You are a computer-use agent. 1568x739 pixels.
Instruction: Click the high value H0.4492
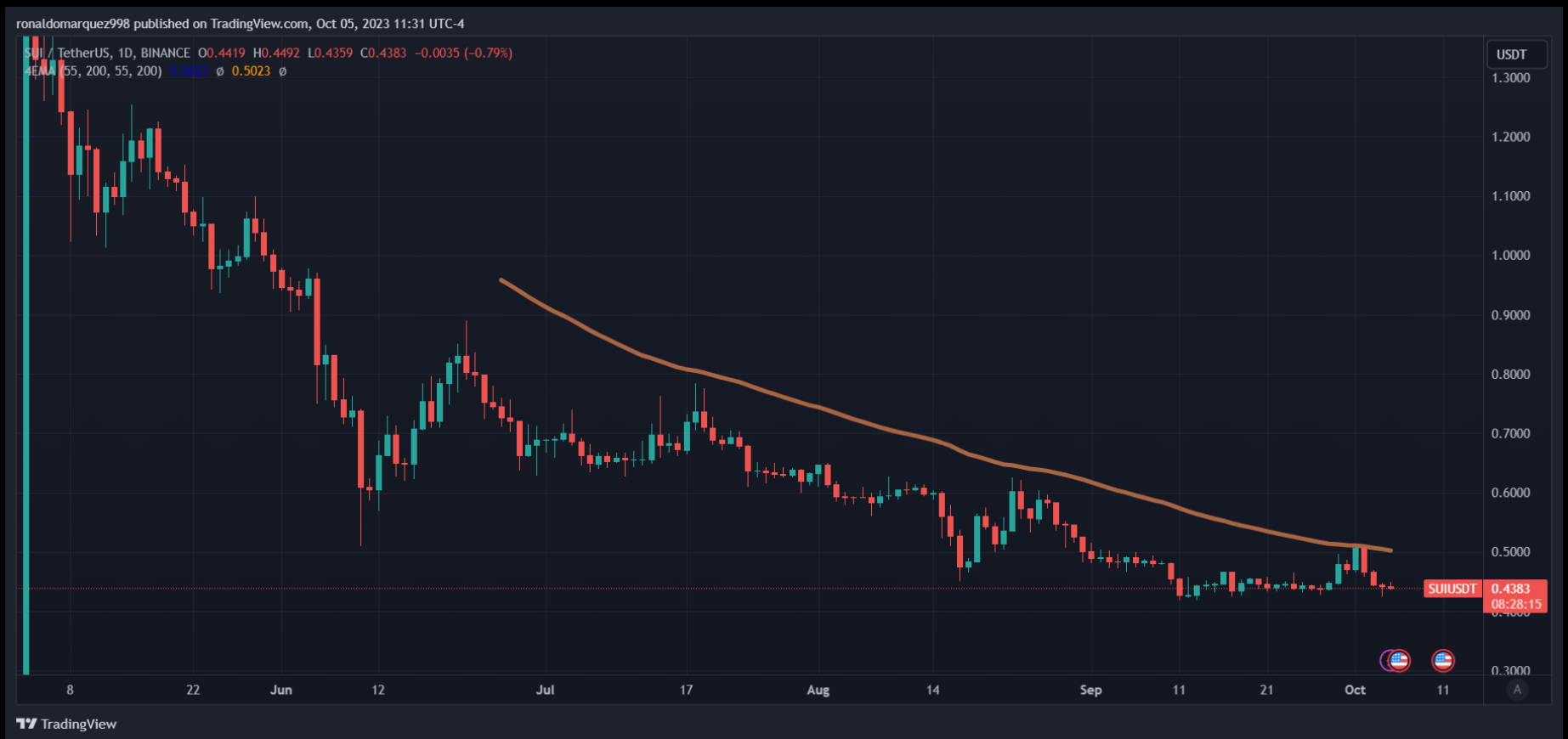pyautogui.click(x=277, y=53)
